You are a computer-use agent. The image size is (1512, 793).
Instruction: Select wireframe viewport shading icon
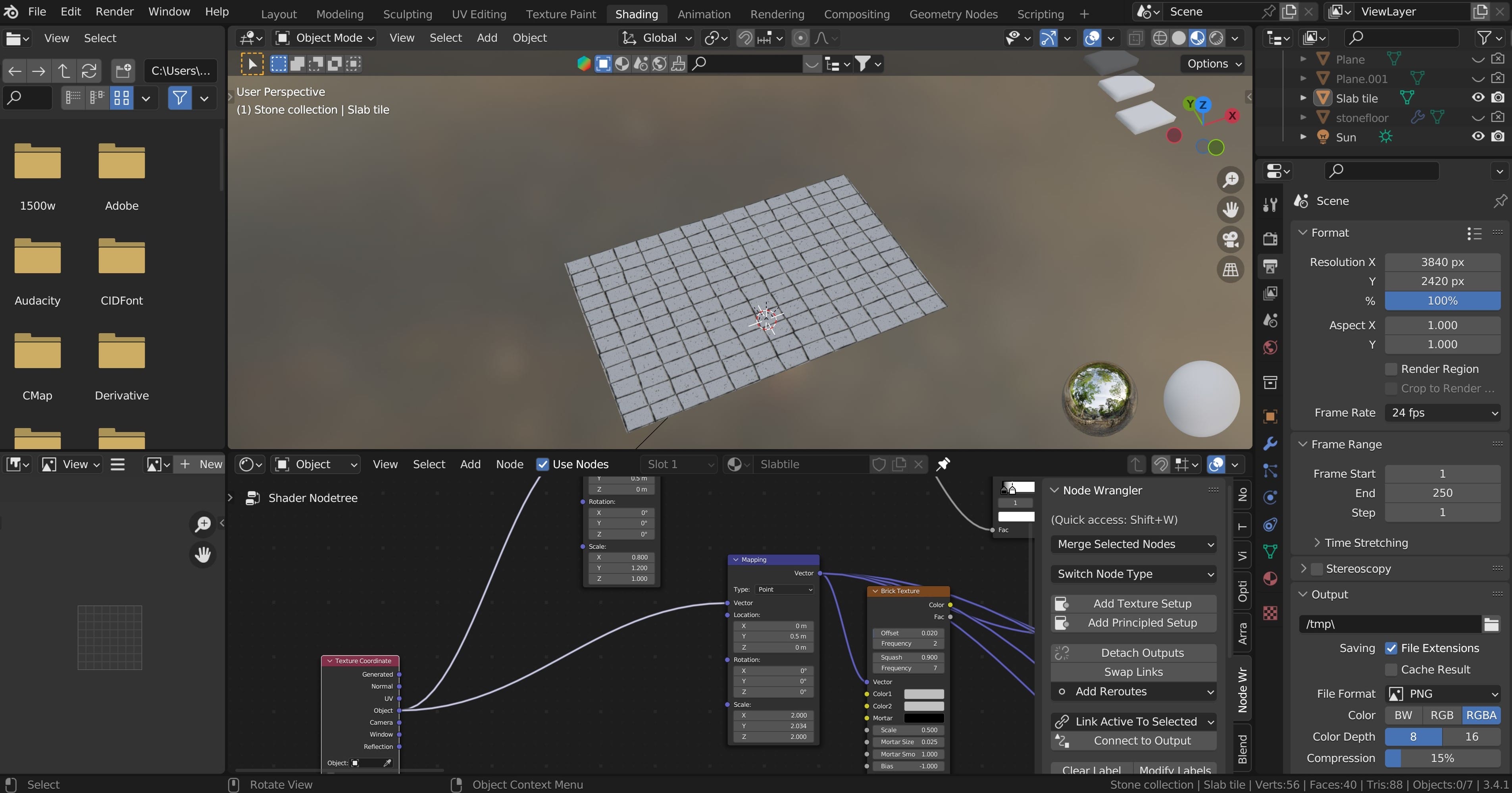click(x=1160, y=38)
